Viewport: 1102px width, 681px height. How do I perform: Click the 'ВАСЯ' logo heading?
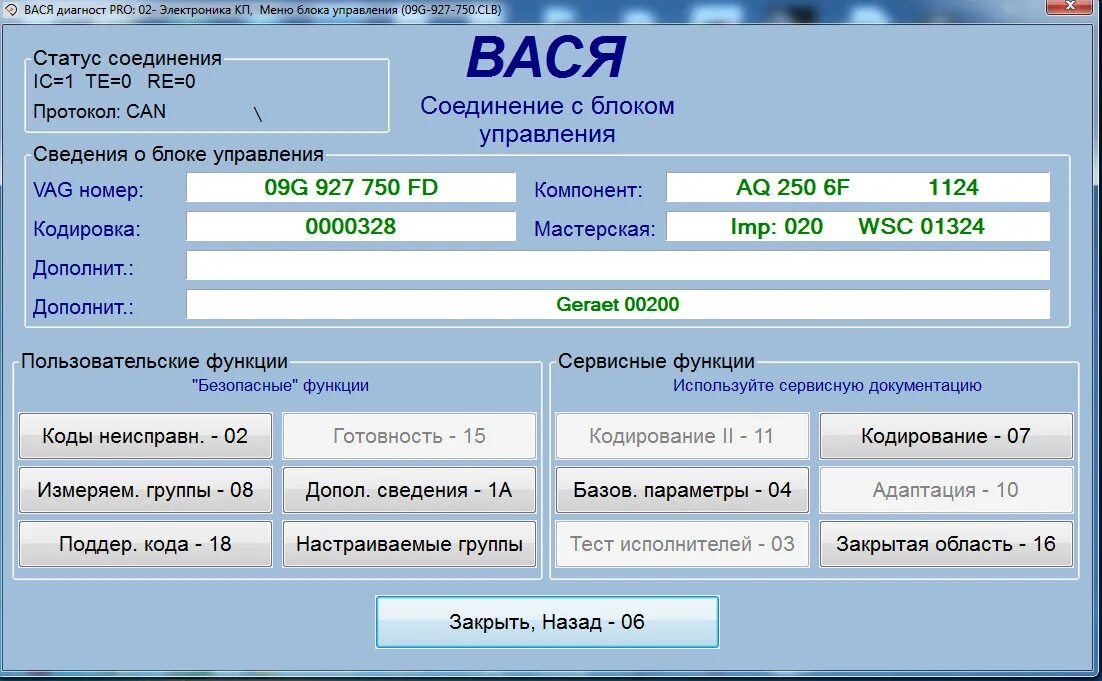pos(546,58)
